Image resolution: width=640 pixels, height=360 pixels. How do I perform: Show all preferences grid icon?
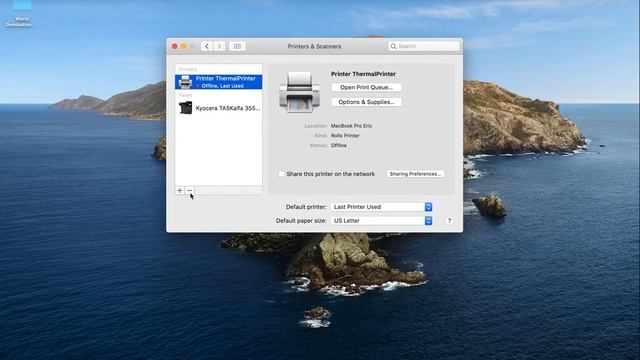[x=237, y=46]
